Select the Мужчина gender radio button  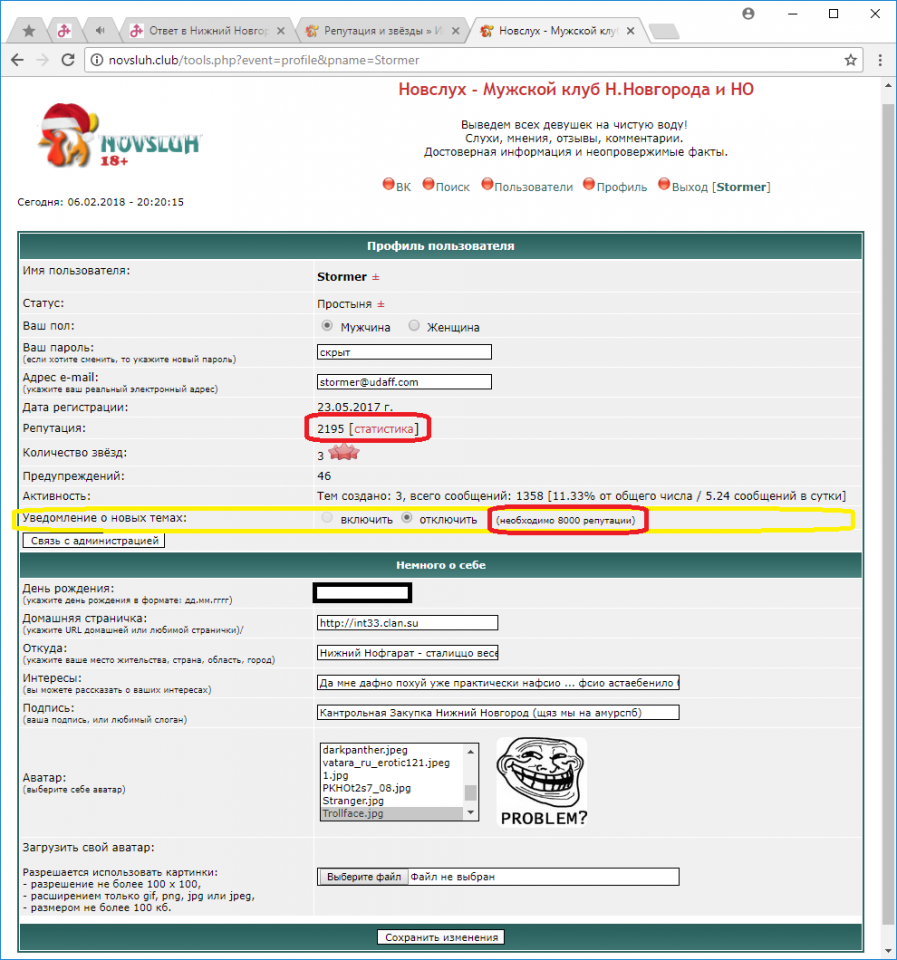pos(326,326)
